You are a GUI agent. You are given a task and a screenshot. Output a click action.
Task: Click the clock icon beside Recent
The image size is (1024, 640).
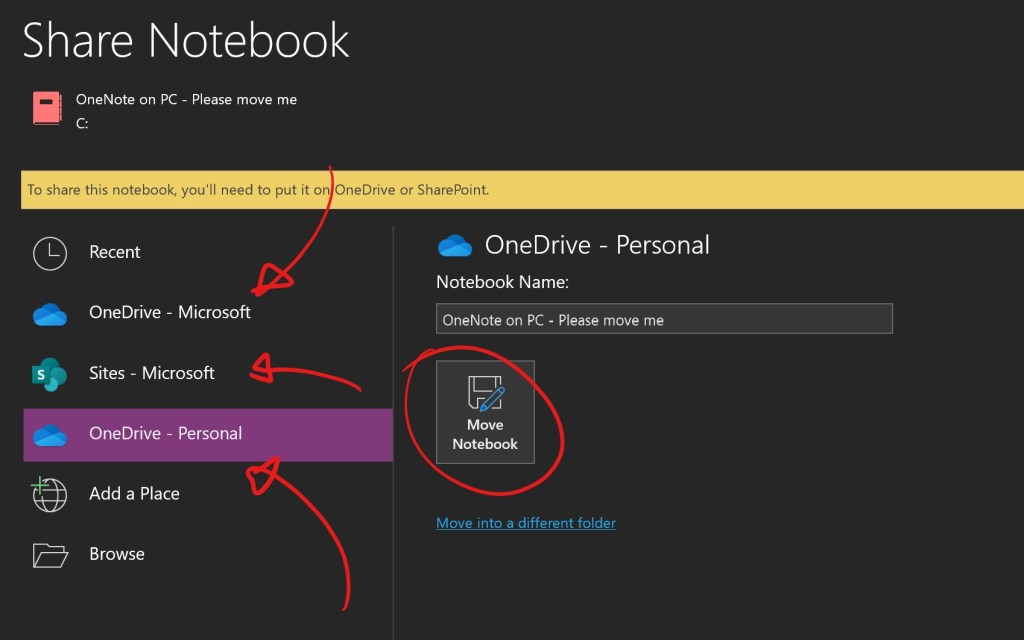(50, 253)
